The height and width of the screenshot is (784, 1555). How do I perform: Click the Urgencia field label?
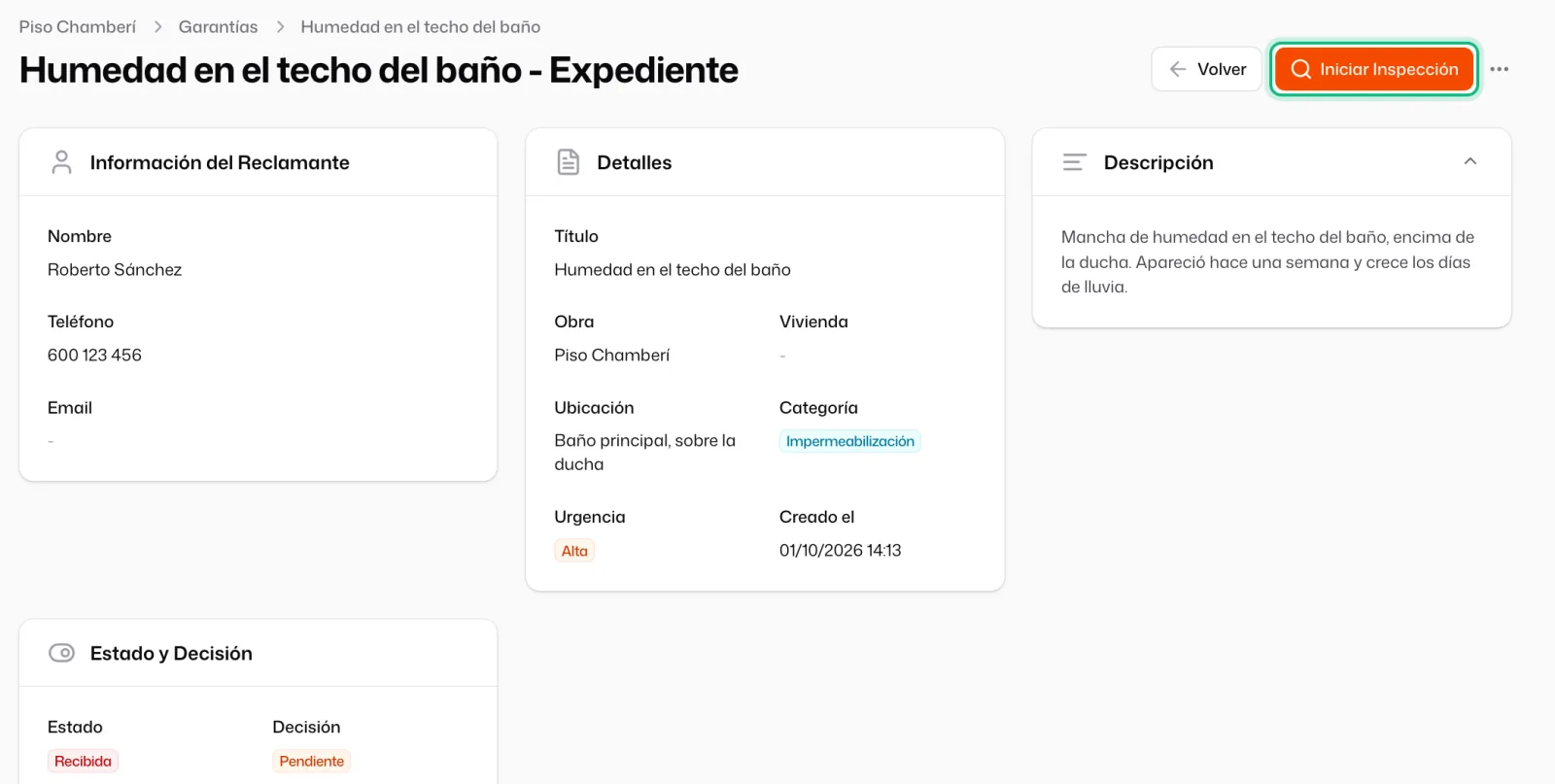coord(590,517)
